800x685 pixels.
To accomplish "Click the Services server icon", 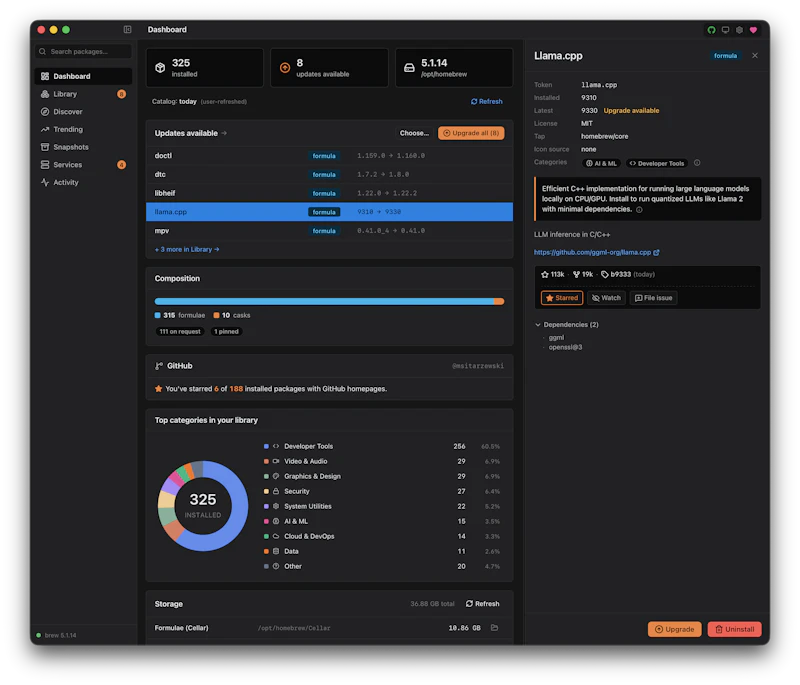I will pyautogui.click(x=45, y=165).
